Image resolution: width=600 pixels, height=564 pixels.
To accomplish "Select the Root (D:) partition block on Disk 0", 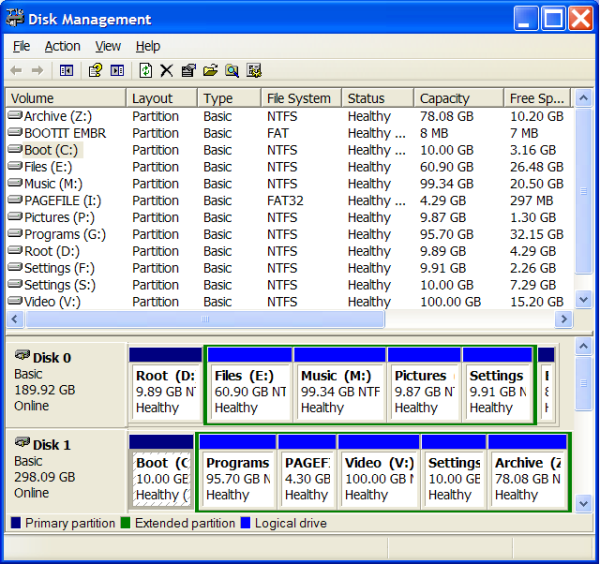I will tap(165, 385).
